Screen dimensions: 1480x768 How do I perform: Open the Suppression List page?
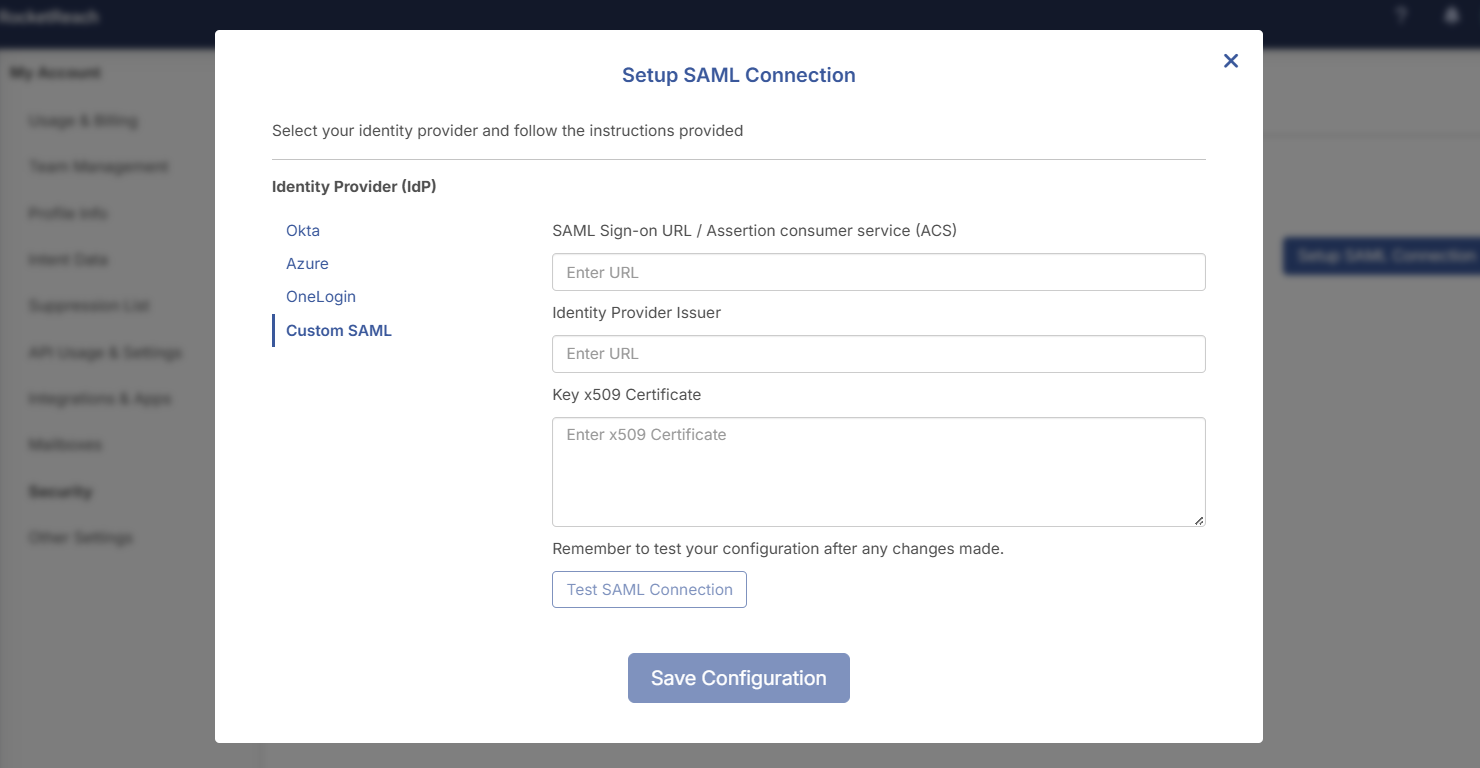tap(89, 305)
